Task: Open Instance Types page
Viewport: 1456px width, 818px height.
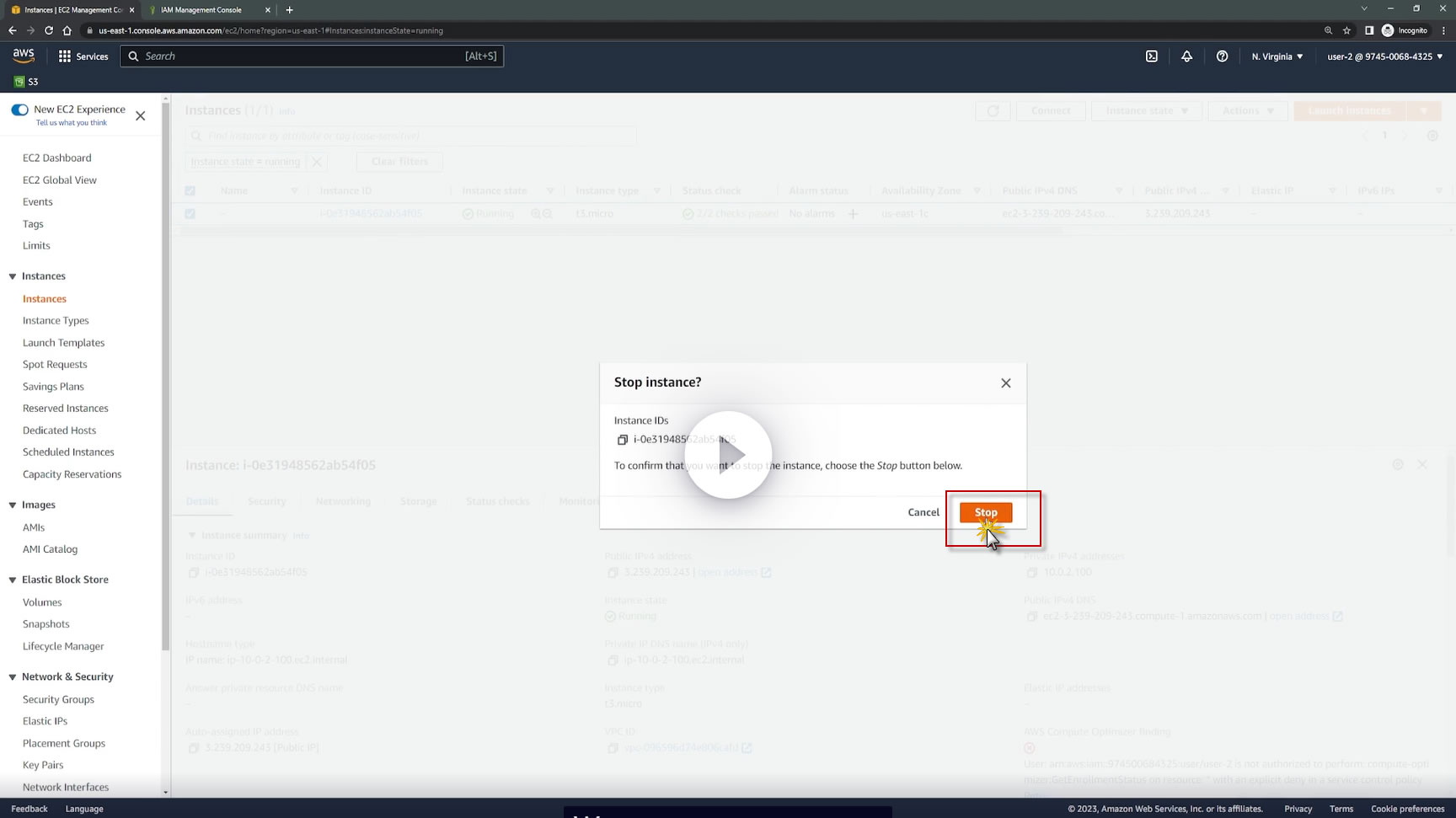Action: click(x=56, y=321)
